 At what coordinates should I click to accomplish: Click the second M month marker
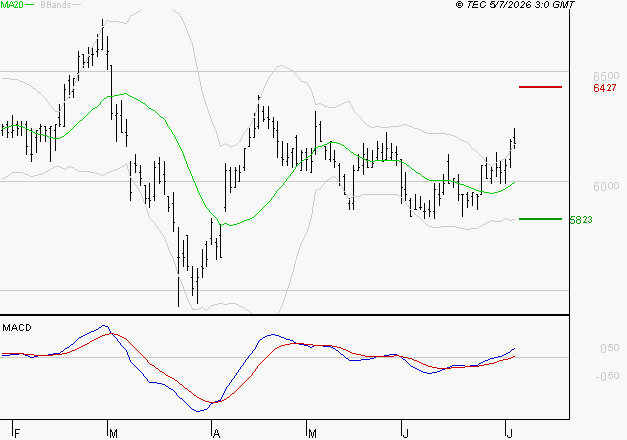(x=312, y=433)
